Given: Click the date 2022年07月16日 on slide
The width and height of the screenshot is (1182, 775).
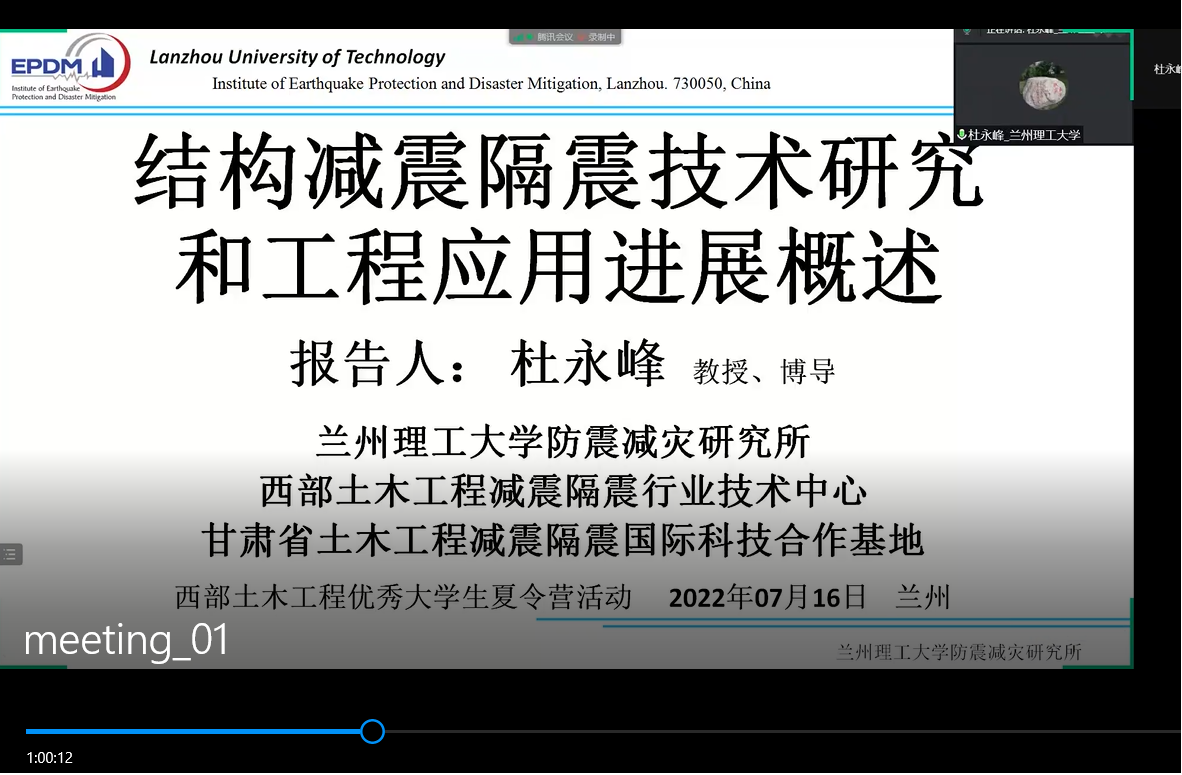Looking at the screenshot, I should tap(767, 598).
